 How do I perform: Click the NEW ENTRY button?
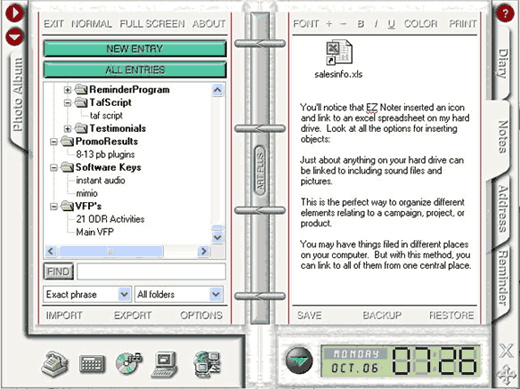point(135,49)
